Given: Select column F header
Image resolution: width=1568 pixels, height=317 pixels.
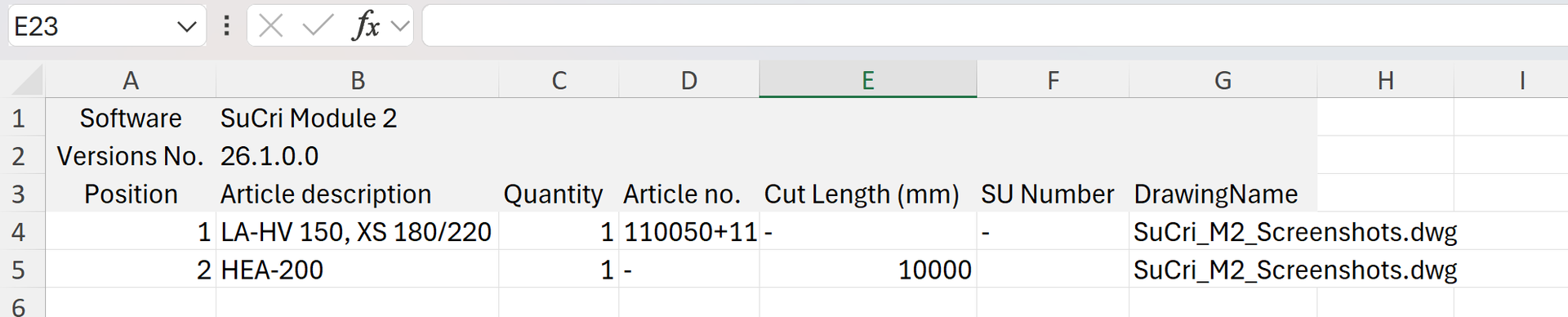Looking at the screenshot, I should [1053, 80].
